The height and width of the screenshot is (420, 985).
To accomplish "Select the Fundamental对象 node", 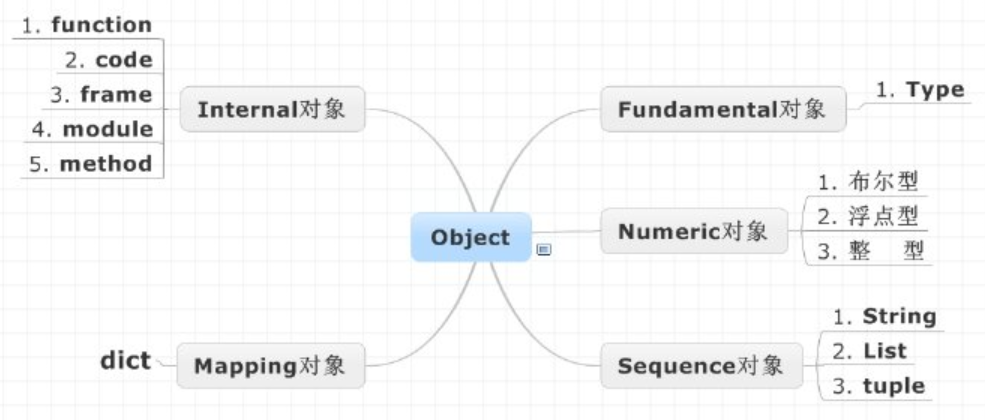I will [x=723, y=109].
